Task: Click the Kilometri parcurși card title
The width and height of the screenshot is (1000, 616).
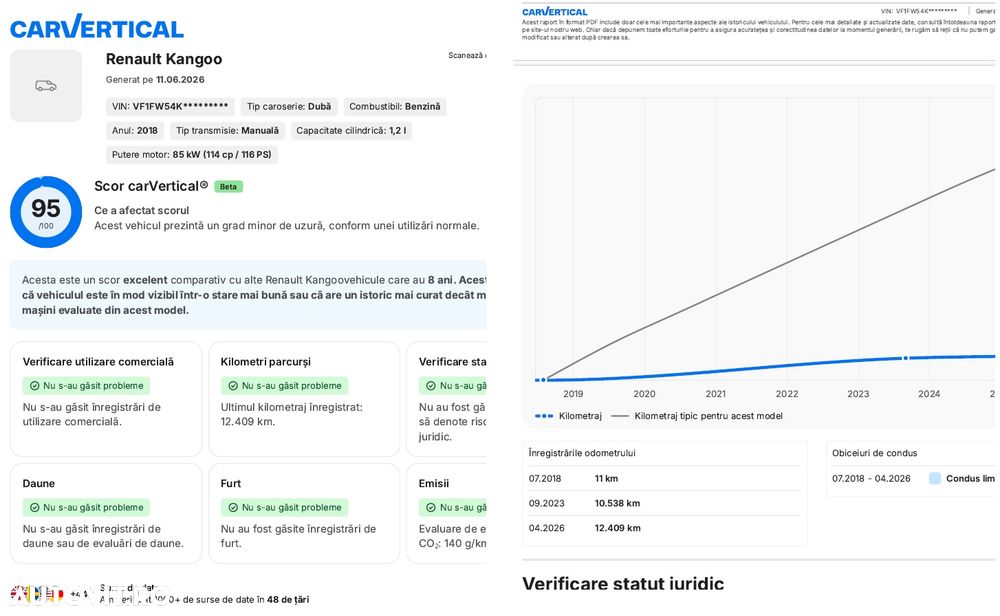Action: click(x=265, y=362)
